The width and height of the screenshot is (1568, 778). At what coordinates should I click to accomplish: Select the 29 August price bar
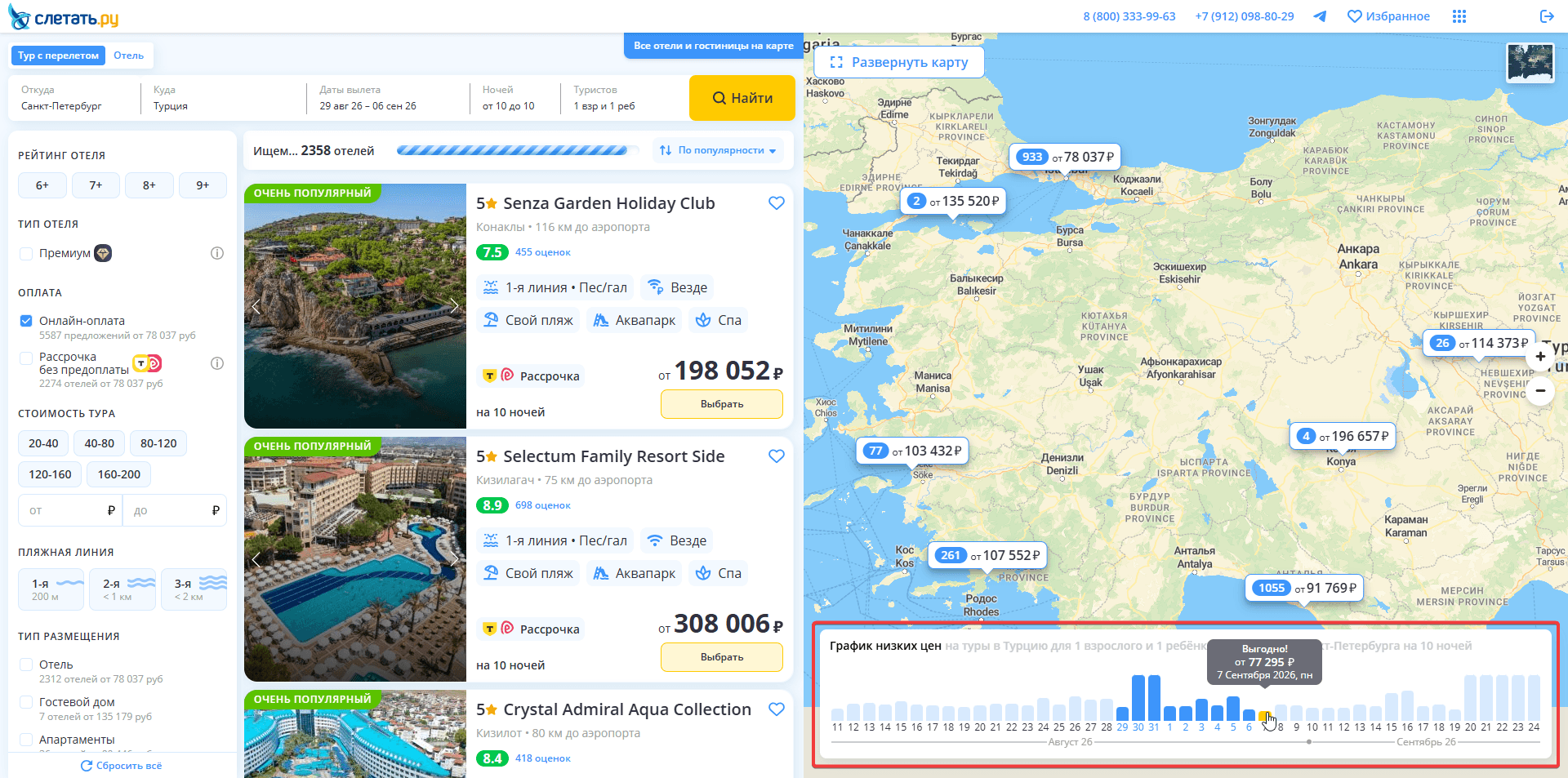[1122, 714]
